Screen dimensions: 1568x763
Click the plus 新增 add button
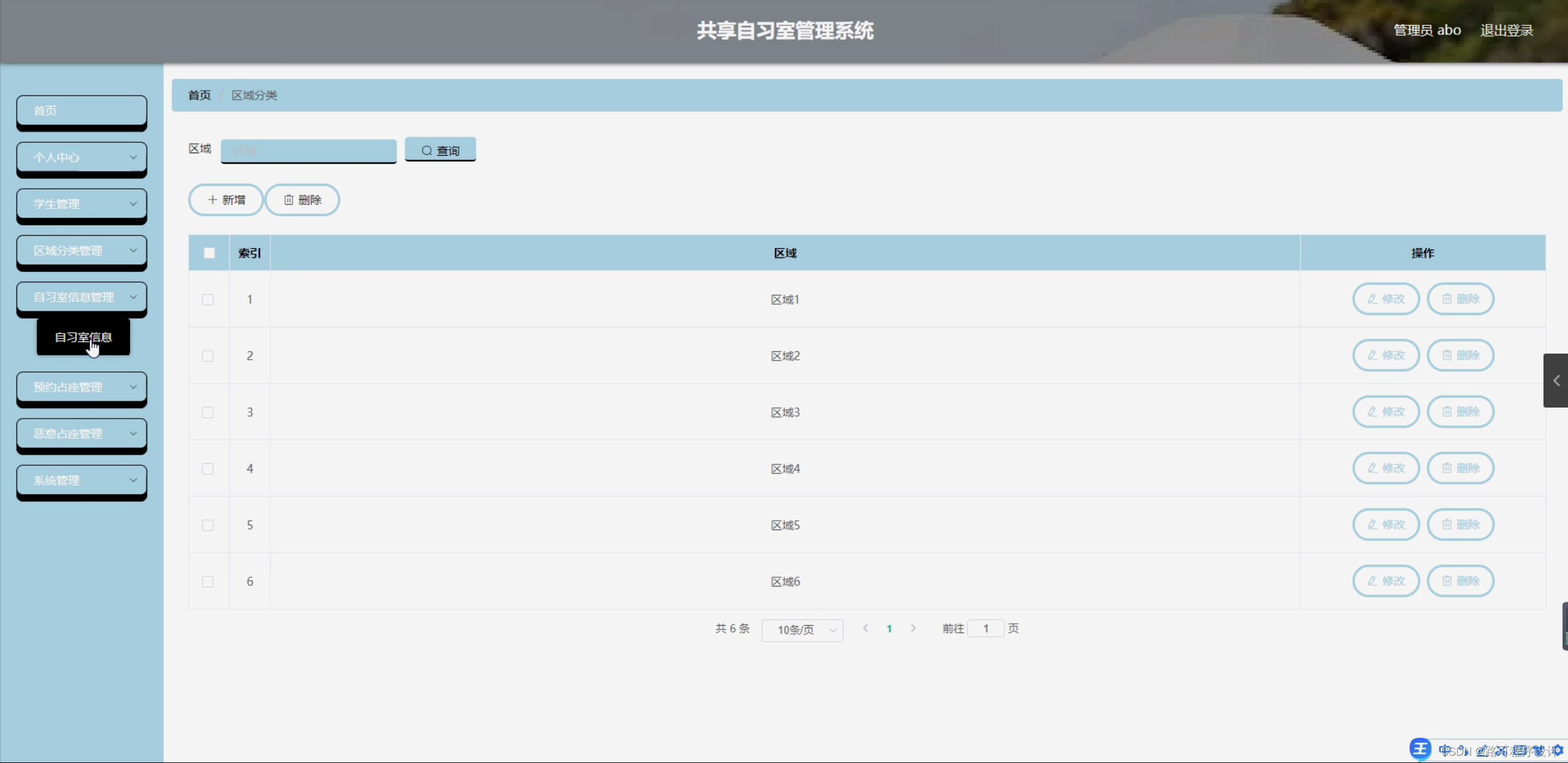[x=226, y=200]
